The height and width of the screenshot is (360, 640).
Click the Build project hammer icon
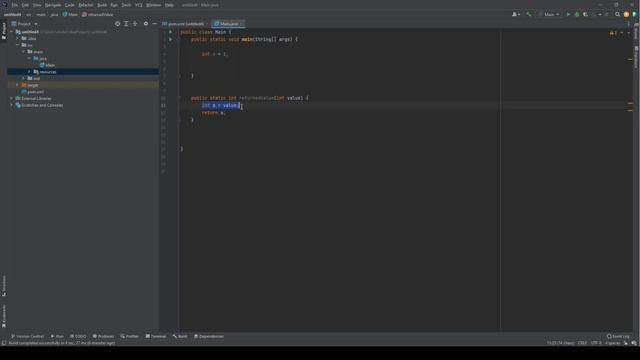click(x=529, y=14)
